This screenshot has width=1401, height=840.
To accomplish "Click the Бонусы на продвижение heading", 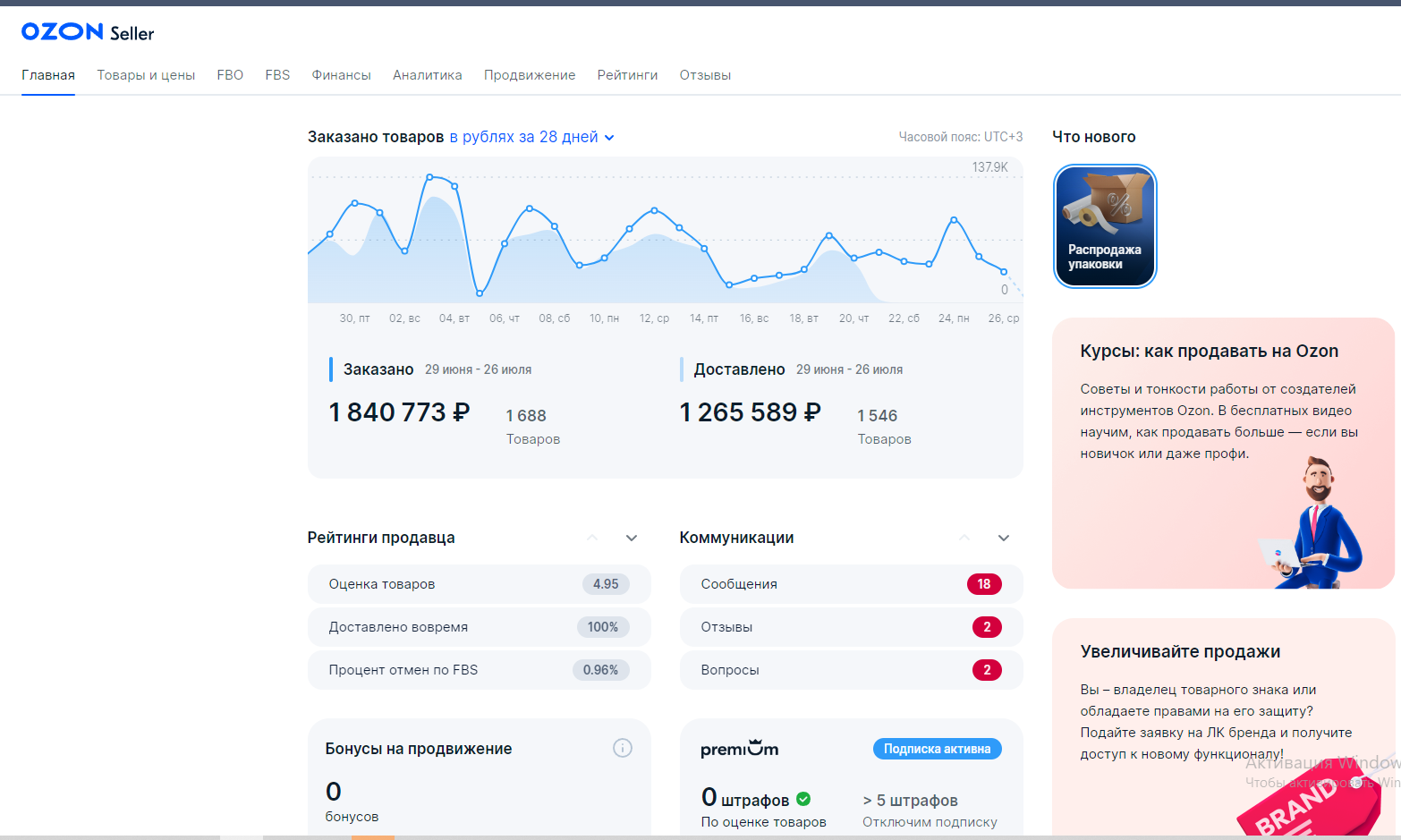I will tap(419, 749).
